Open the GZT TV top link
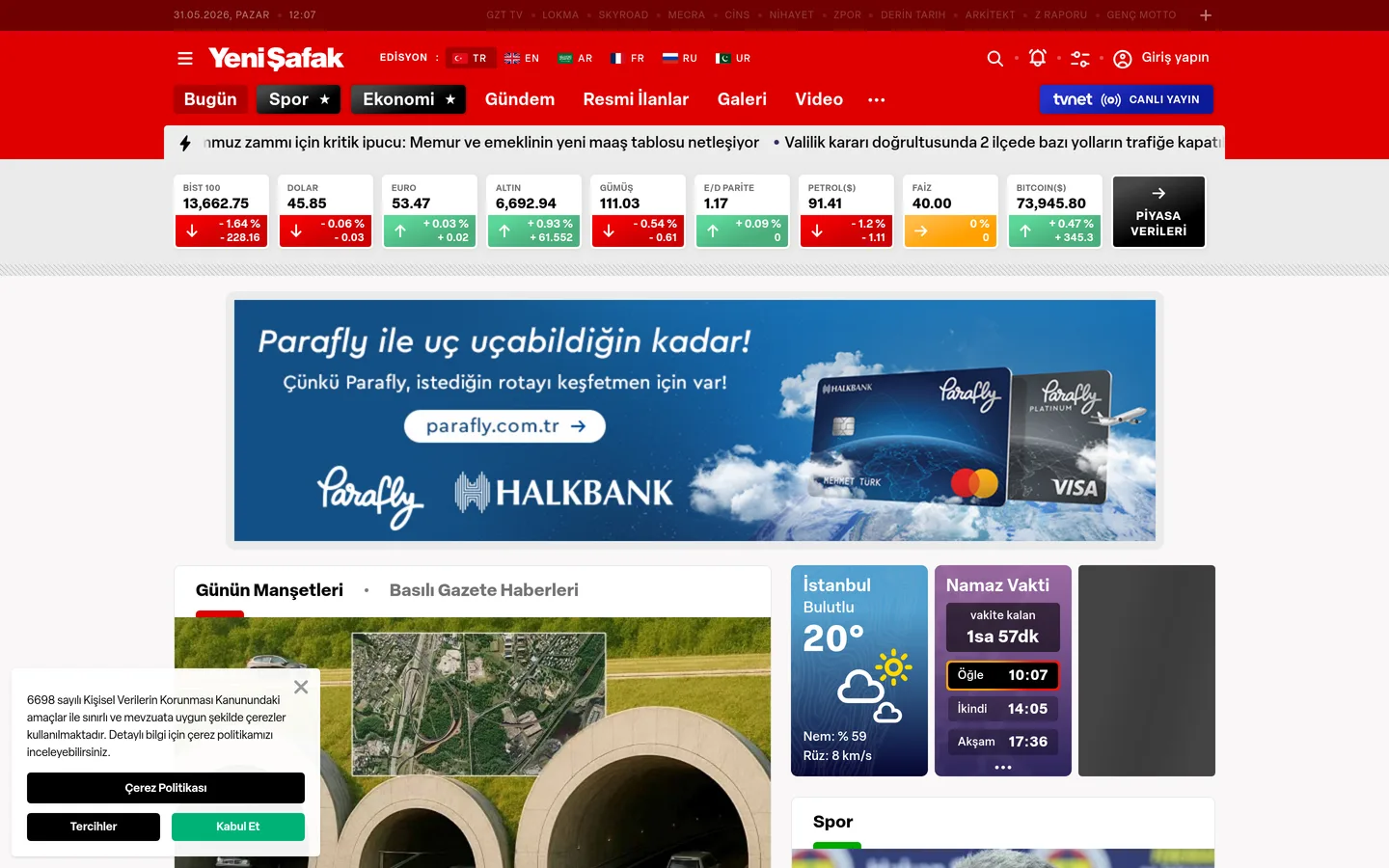Viewport: 1389px width, 868px height. coord(504,15)
